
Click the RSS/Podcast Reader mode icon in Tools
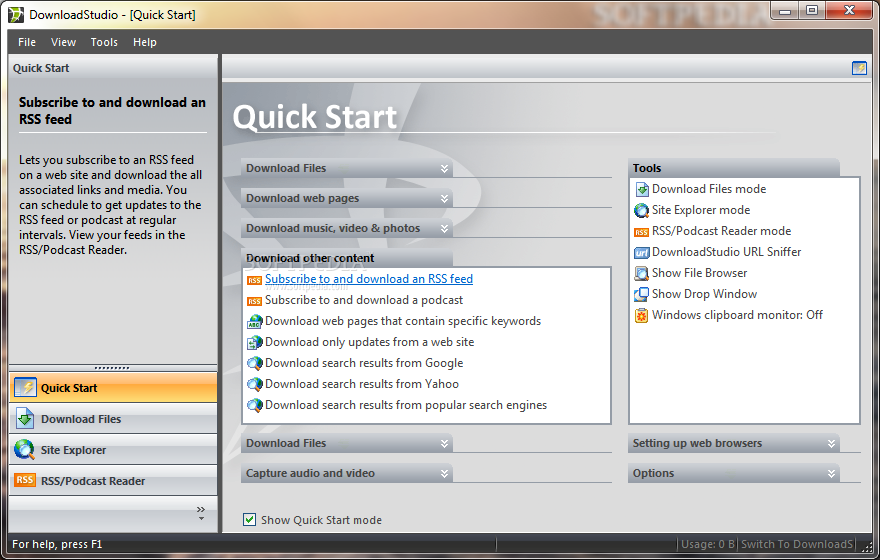[641, 232]
